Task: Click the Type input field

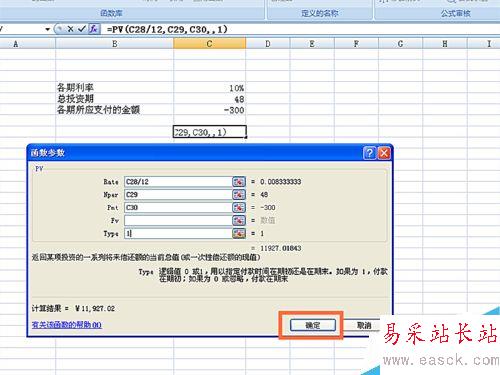Action: click(x=178, y=233)
